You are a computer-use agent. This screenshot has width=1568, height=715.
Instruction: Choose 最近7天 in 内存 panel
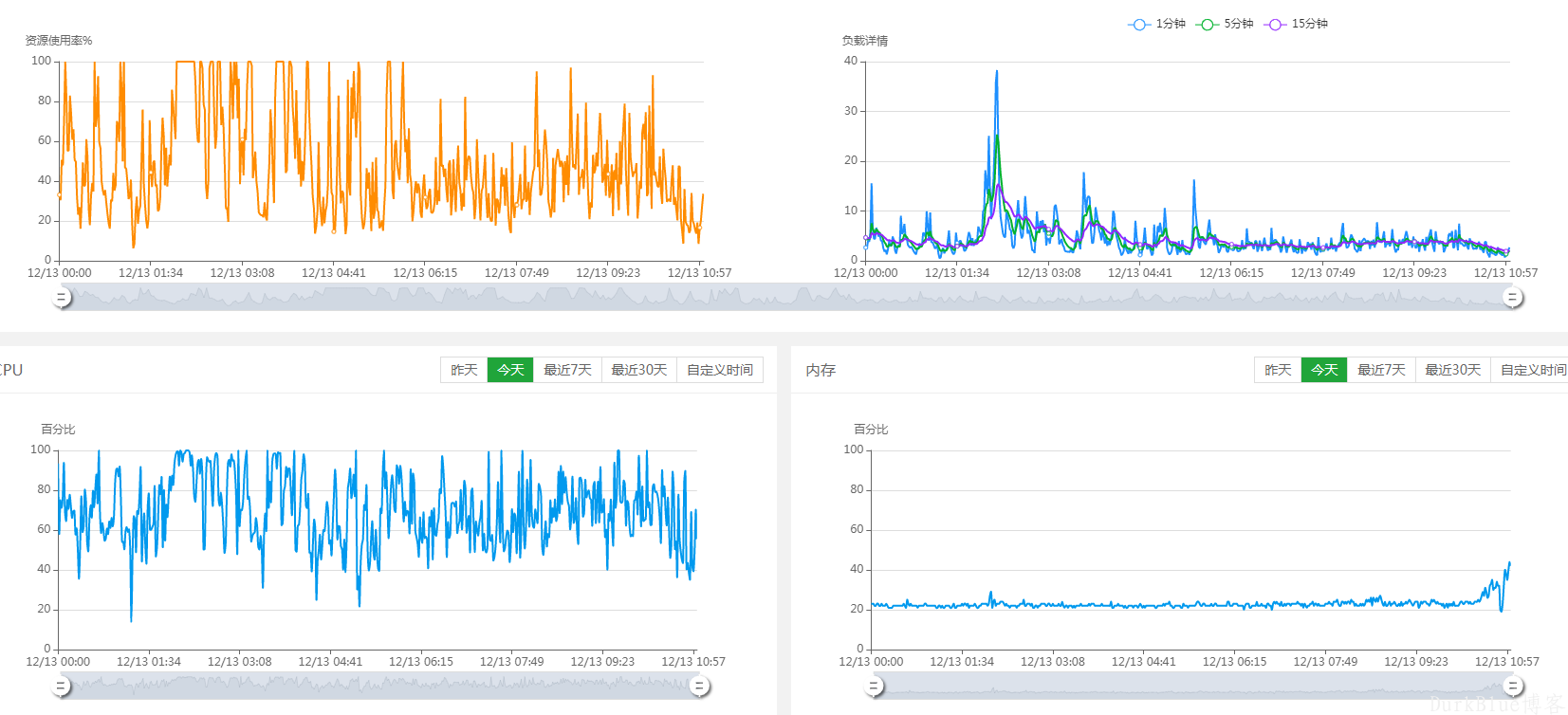(x=1381, y=370)
